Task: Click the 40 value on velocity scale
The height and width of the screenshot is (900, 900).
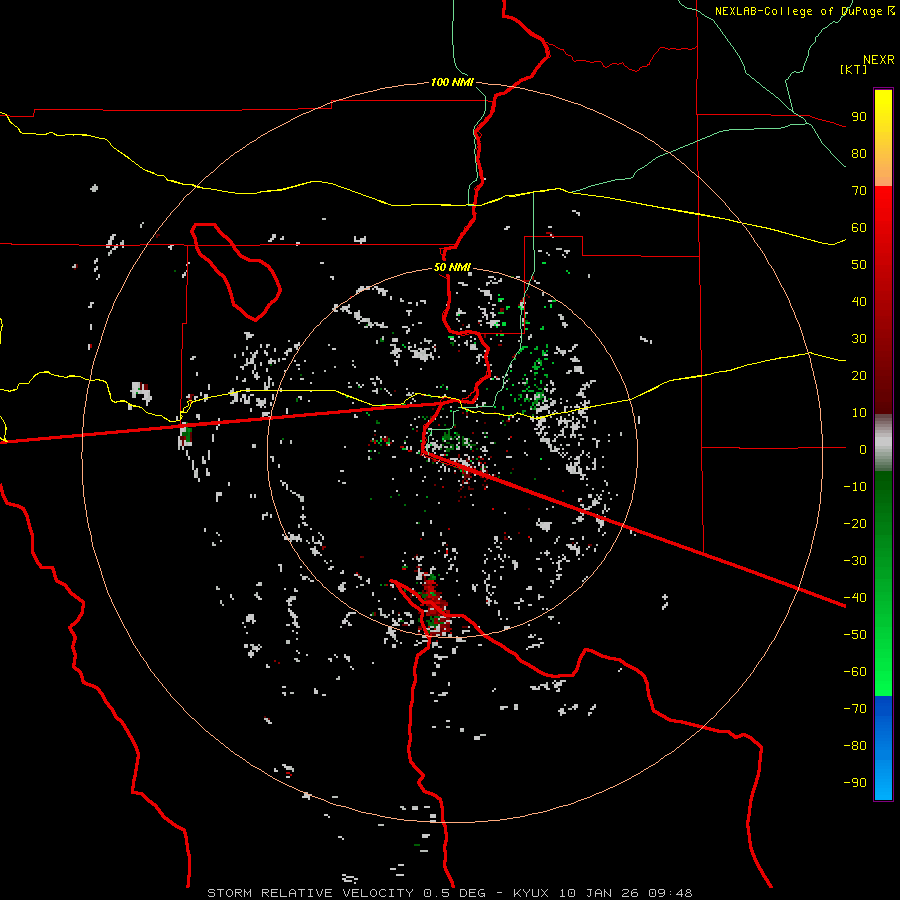Action: pyautogui.click(x=859, y=302)
